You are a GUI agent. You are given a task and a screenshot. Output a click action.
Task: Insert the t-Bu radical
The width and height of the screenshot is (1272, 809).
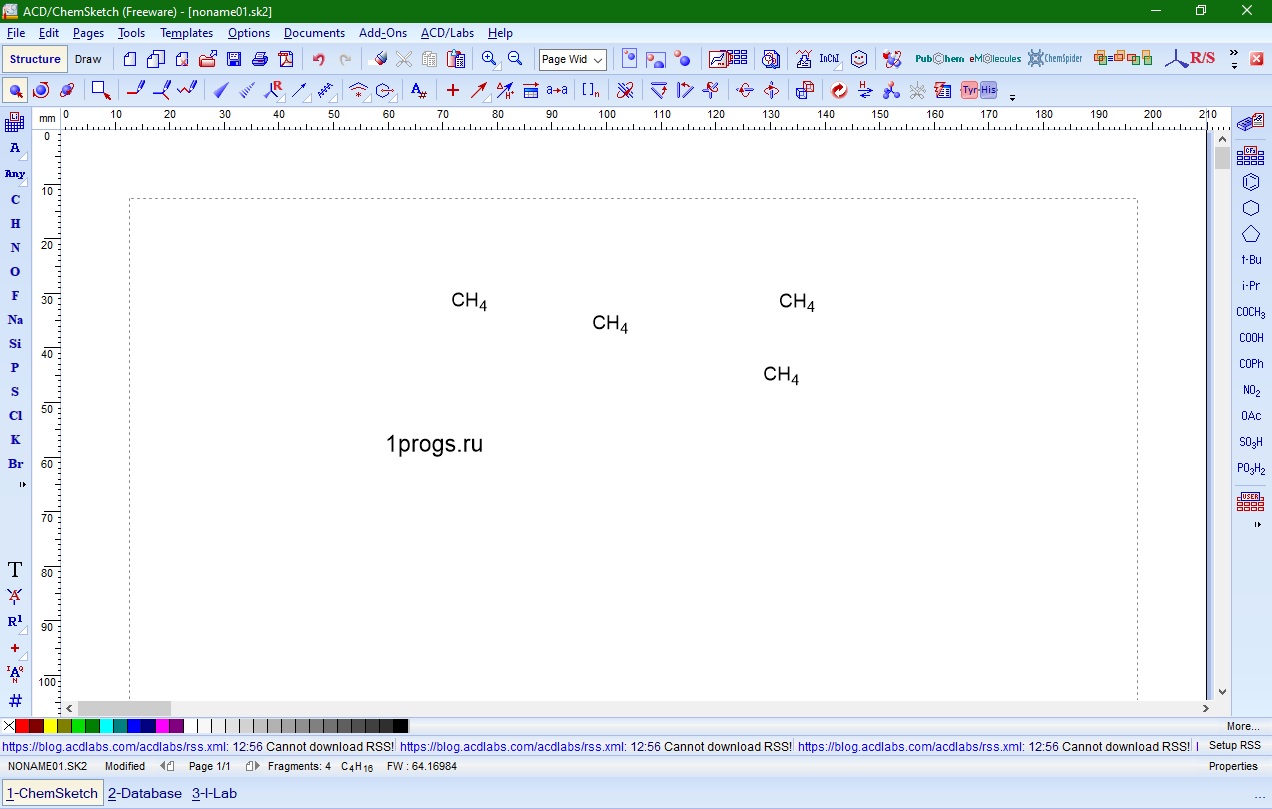tap(1251, 260)
